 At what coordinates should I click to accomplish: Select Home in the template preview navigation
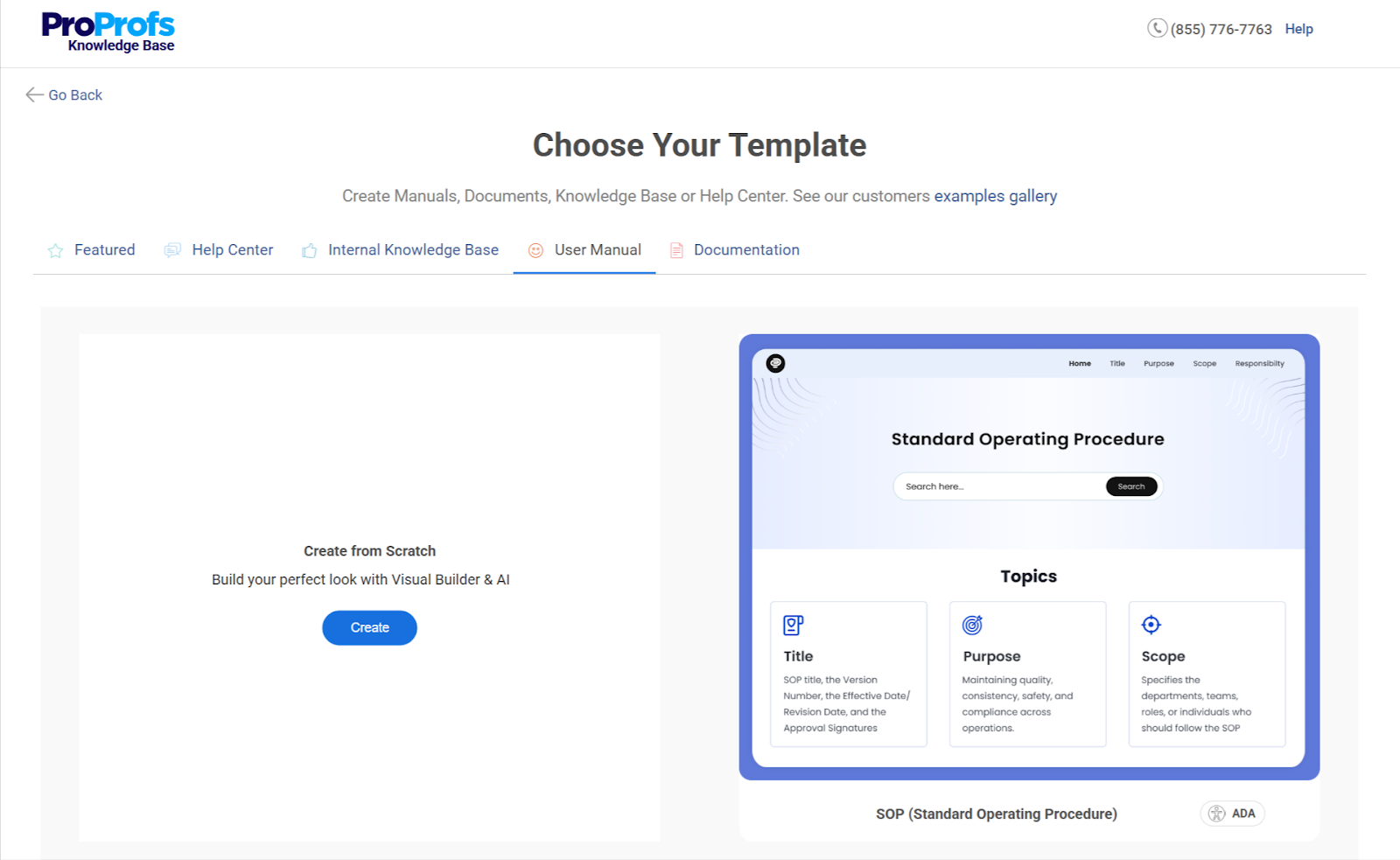pos(1079,363)
